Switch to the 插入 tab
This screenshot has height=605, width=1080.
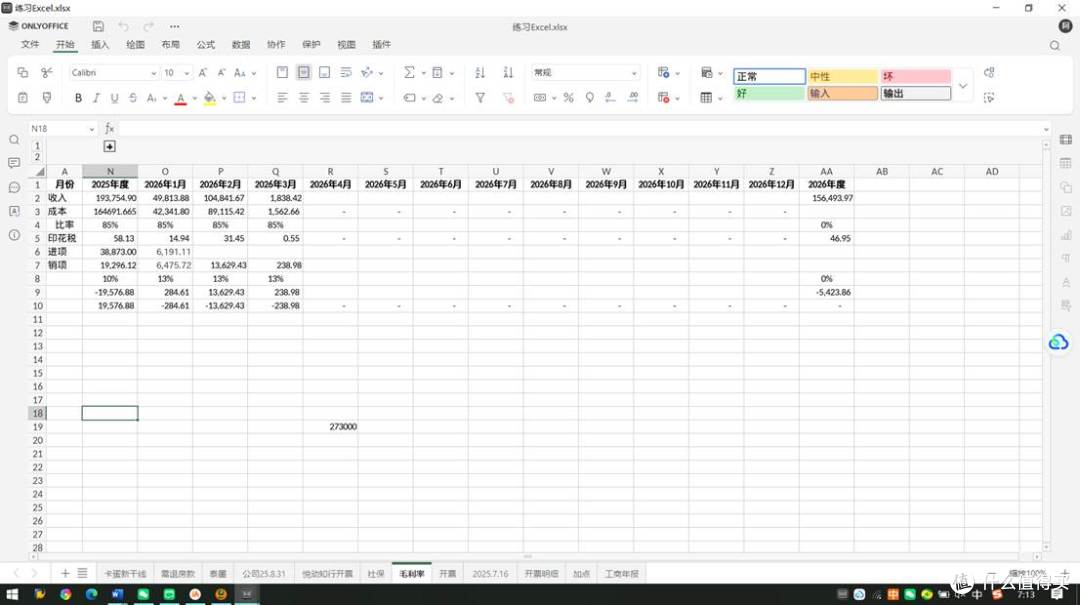[100, 44]
